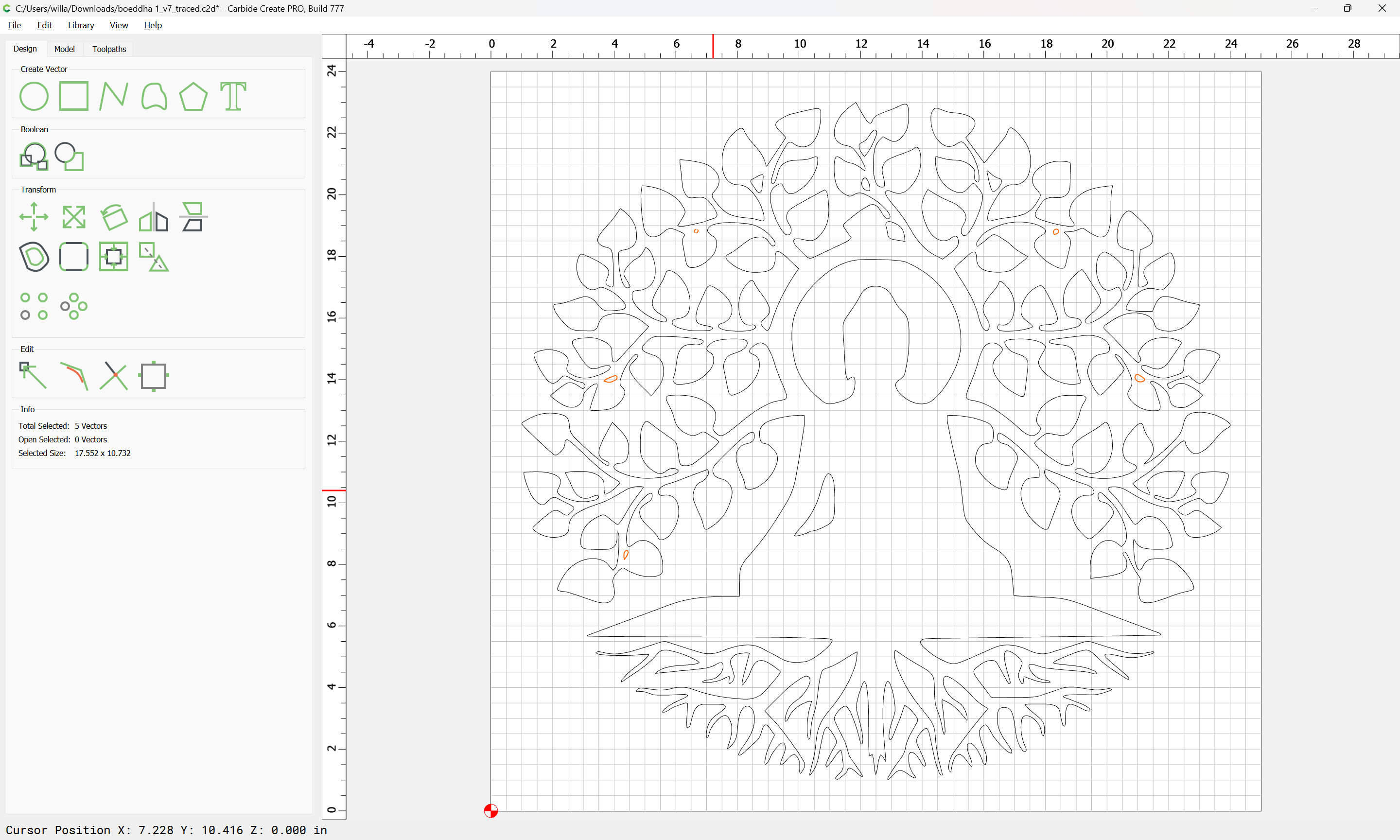This screenshot has width=1400, height=840.
Task: Select the Curve drawing tool
Action: (154, 96)
